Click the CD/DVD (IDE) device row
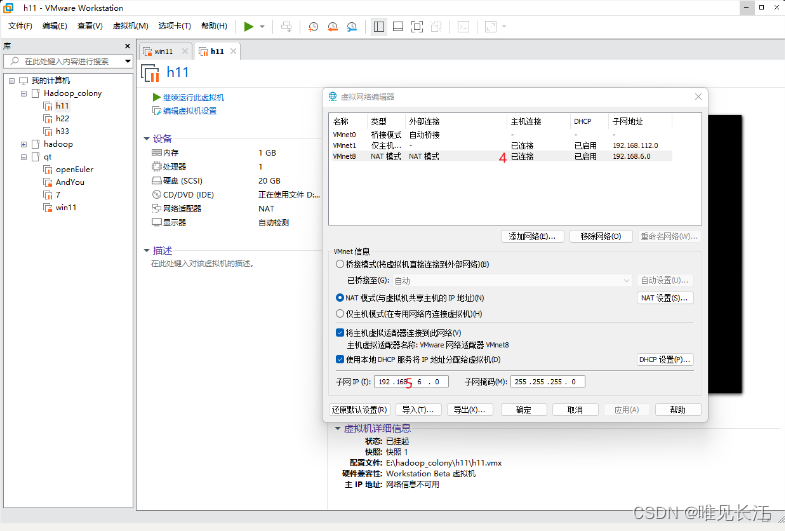The width and height of the screenshot is (785, 531). tap(235, 195)
